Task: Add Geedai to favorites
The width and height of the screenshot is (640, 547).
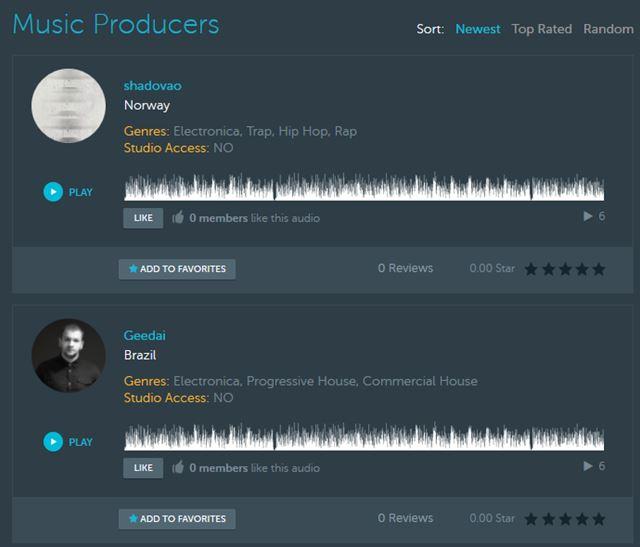Action: 177,519
